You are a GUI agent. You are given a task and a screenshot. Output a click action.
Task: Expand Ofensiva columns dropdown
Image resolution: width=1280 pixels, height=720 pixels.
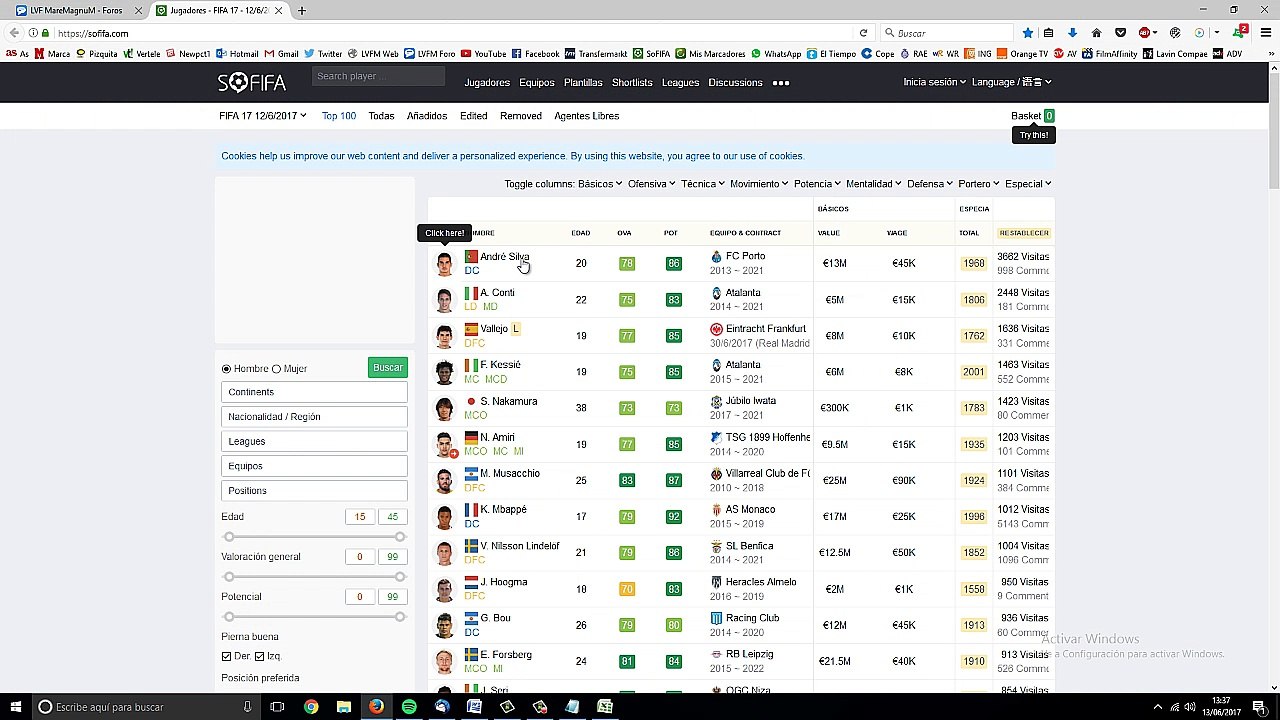pos(651,184)
